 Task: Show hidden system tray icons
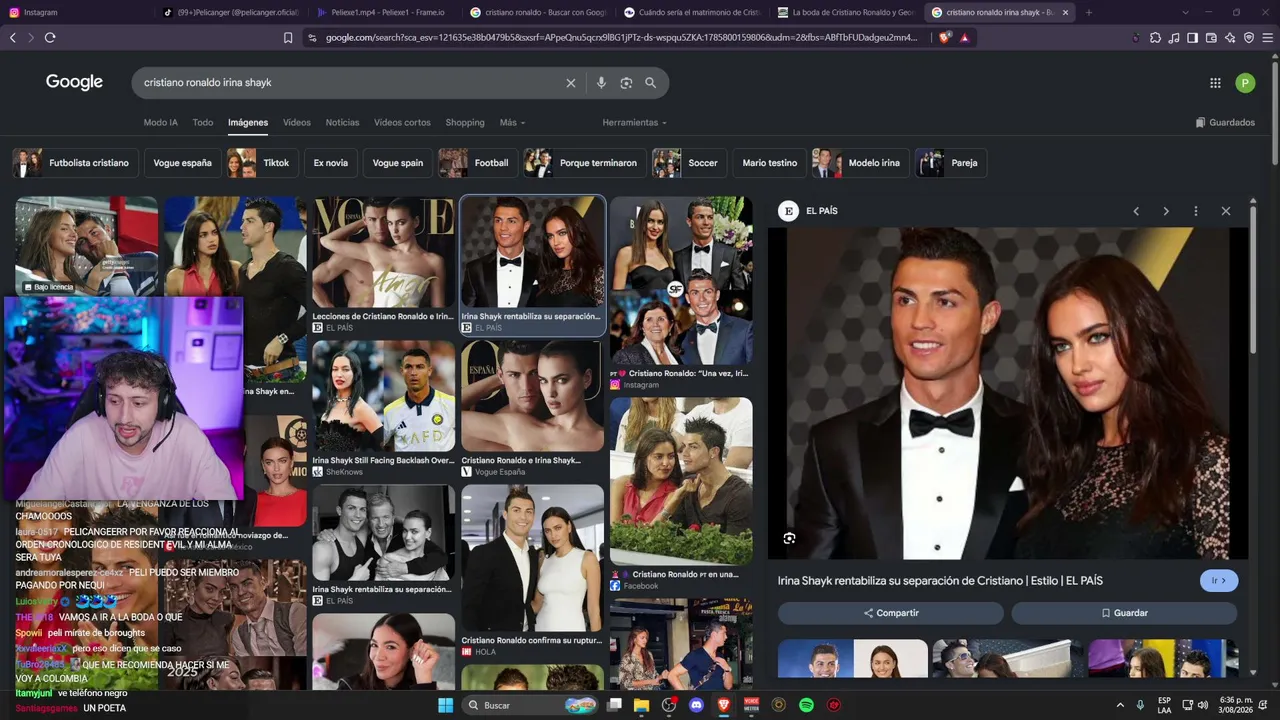click(1120, 705)
